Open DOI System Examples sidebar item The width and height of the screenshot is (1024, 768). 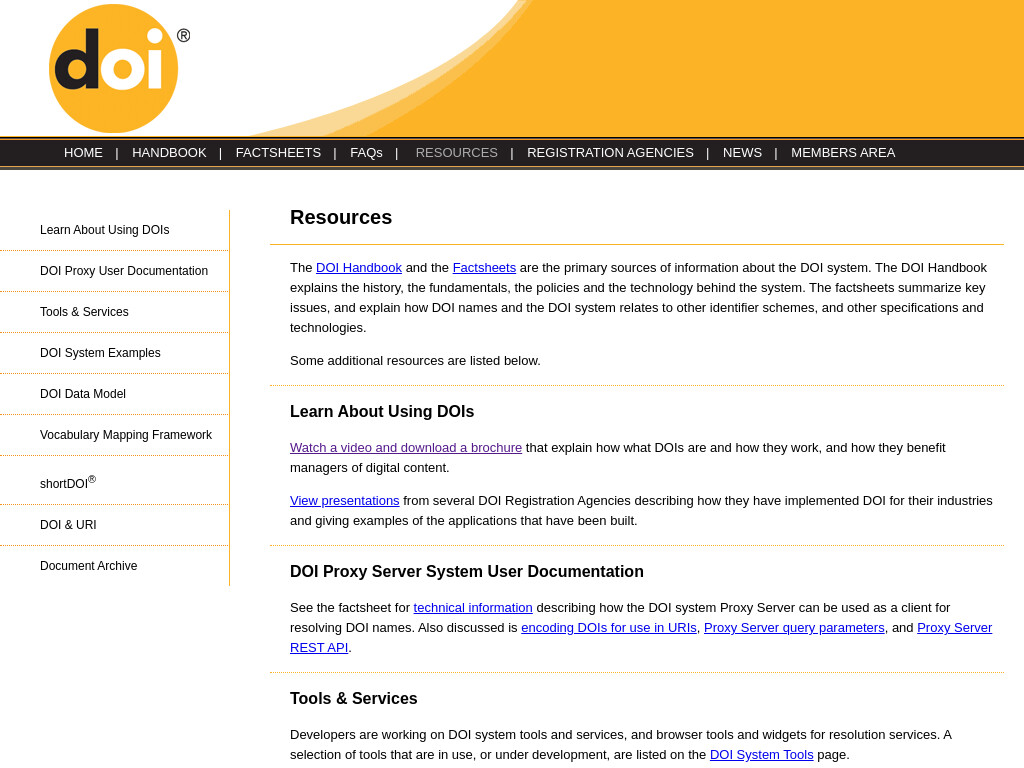coord(100,353)
